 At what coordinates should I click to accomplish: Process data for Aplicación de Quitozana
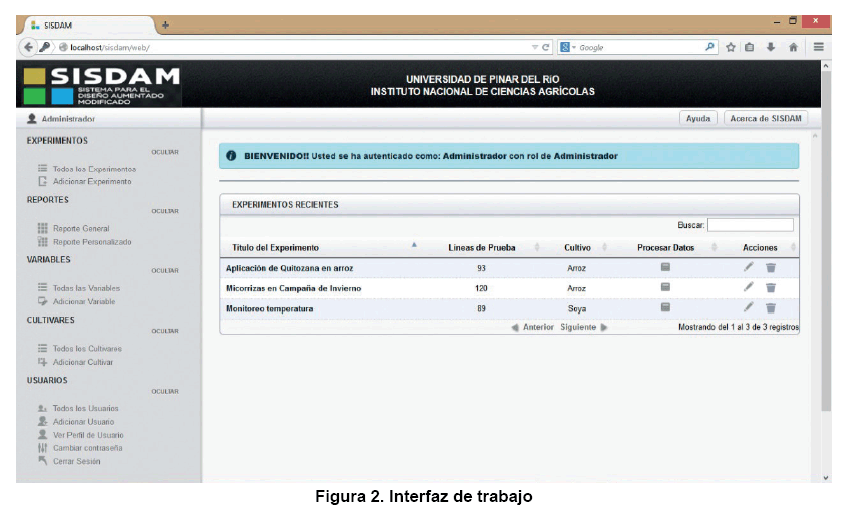665,267
